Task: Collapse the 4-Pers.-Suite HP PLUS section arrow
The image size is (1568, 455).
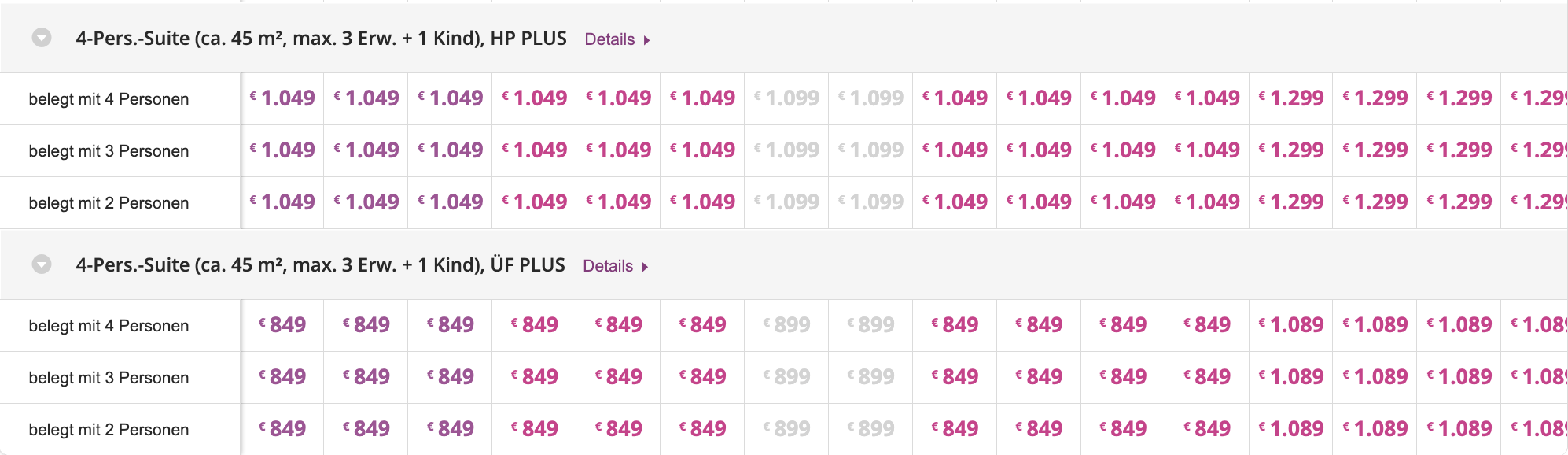Action: pos(42,38)
